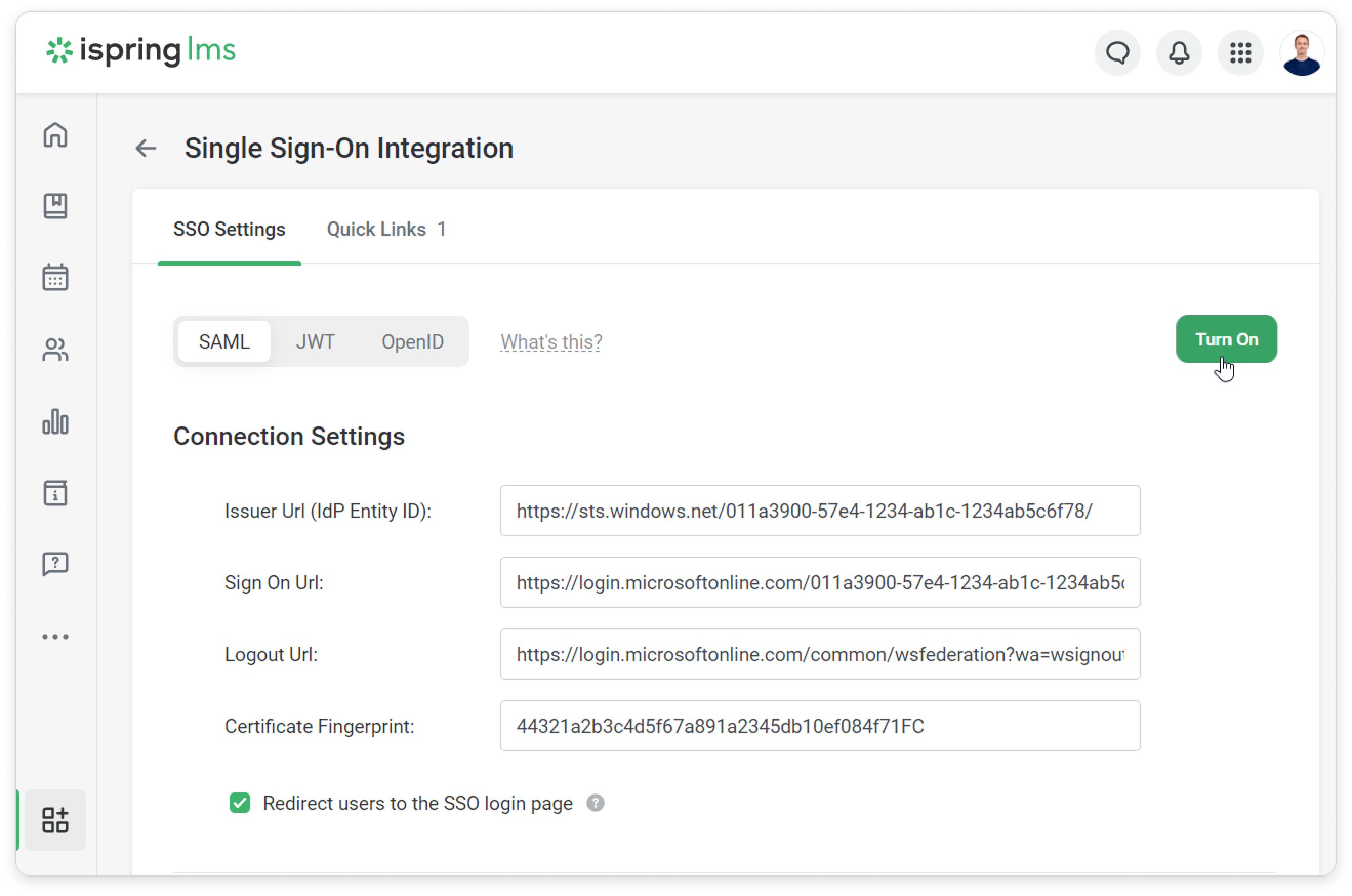Screen dimensions: 1352x896
Task: Select the OpenID protocol option
Action: [x=413, y=342]
